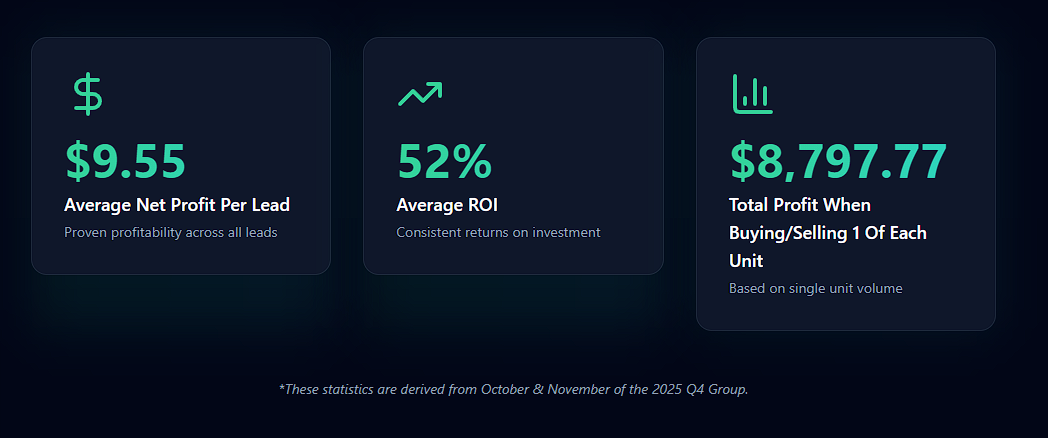Select the 52% ROI figure

coord(444,162)
